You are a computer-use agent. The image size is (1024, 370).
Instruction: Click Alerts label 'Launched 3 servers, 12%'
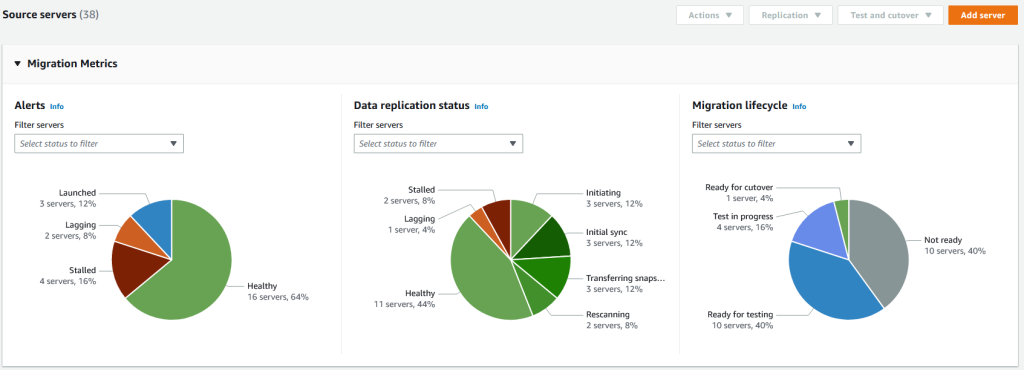pyautogui.click(x=68, y=198)
